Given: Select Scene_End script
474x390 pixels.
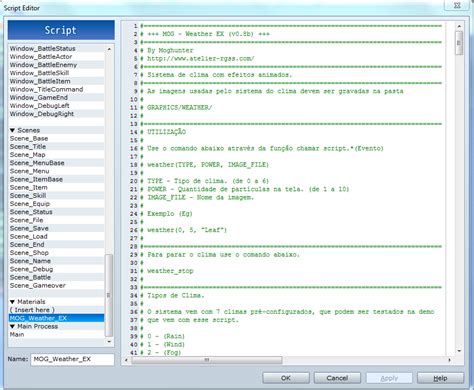Looking at the screenshot, I should [x=57, y=245].
